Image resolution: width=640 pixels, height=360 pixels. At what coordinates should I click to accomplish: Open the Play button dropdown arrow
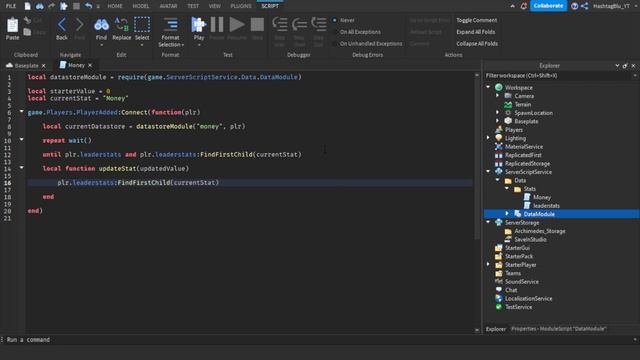(x=199, y=44)
